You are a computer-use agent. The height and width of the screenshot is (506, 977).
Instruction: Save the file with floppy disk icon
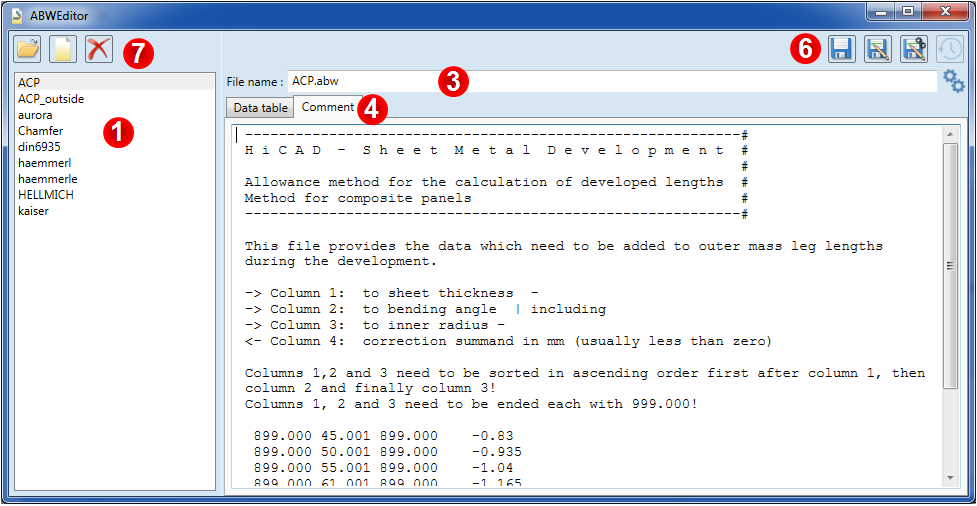(842, 49)
